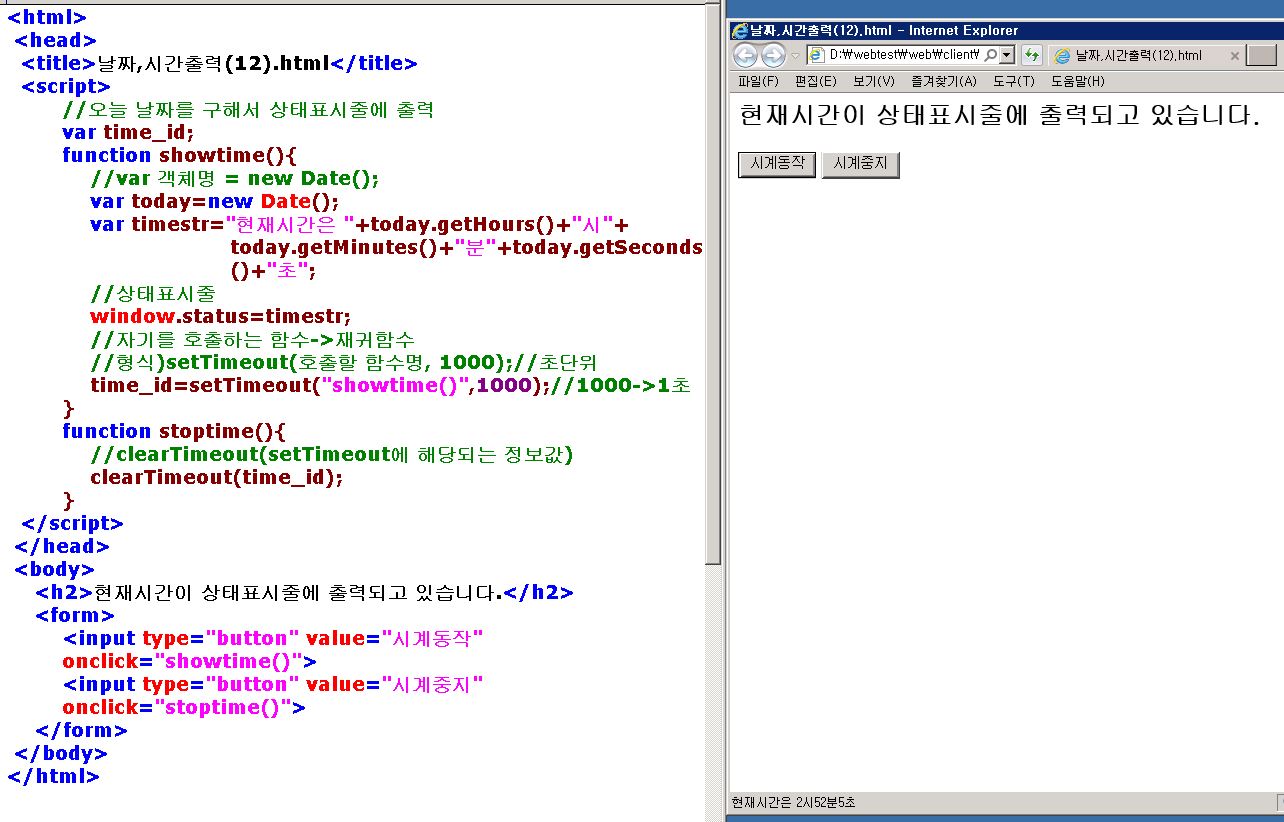Click the function showtime(){ line
The image size is (1284, 822).
[180, 155]
